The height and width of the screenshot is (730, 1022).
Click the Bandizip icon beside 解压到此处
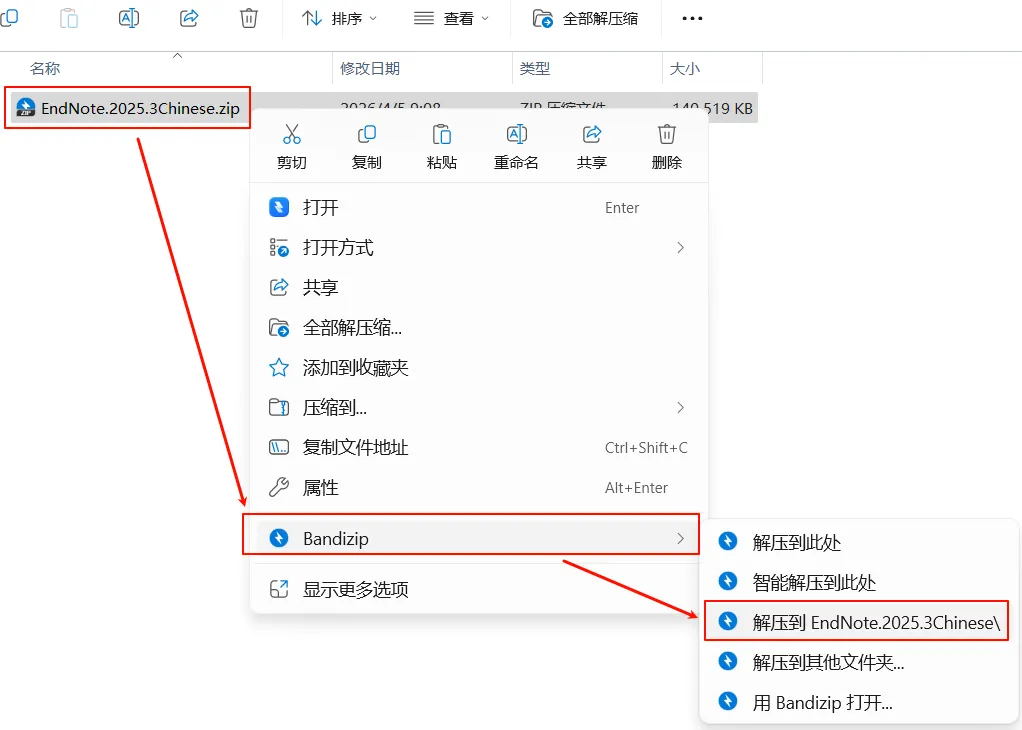click(727, 542)
